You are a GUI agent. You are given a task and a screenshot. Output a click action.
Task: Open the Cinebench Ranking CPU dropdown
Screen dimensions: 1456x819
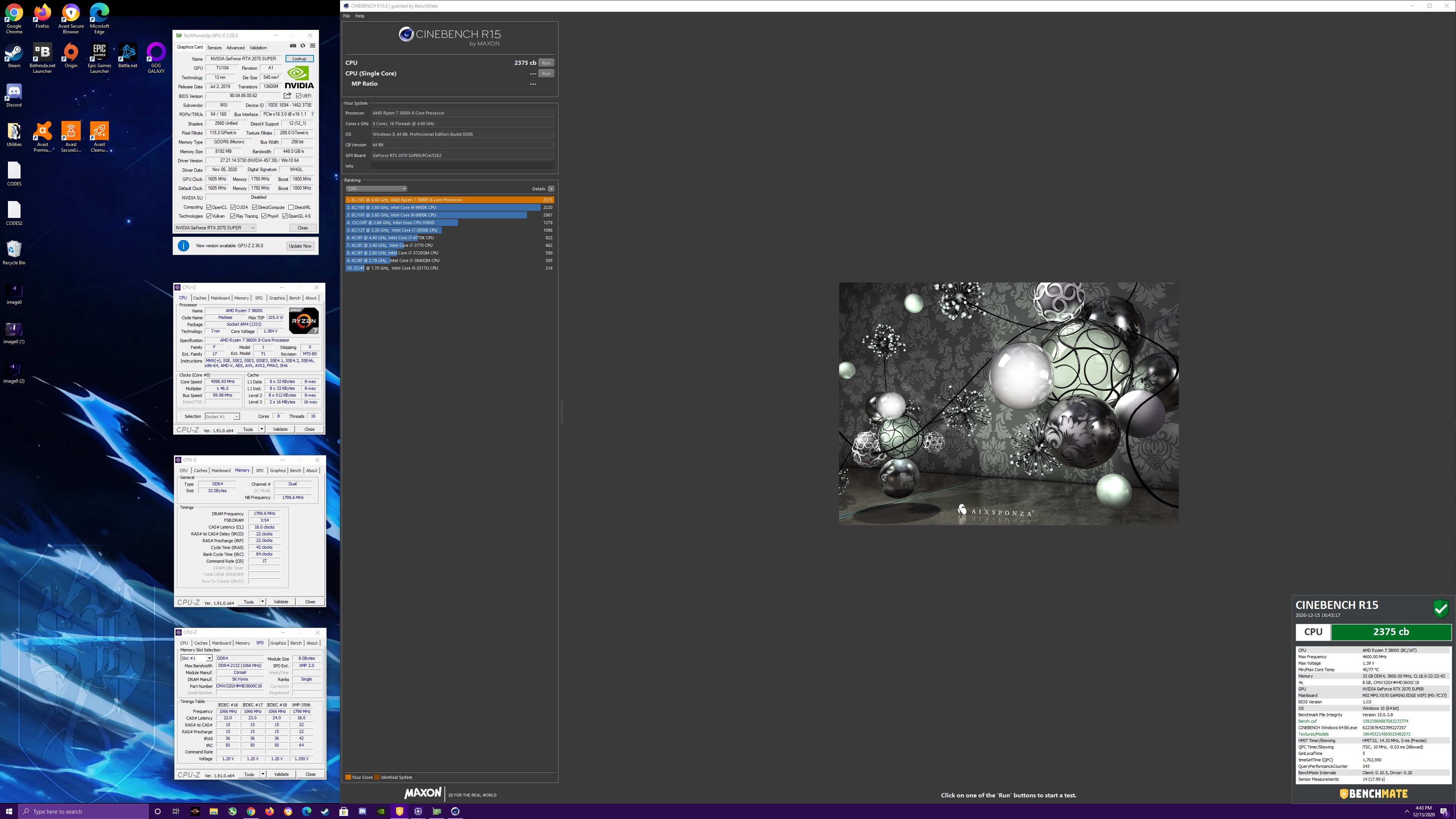376,189
